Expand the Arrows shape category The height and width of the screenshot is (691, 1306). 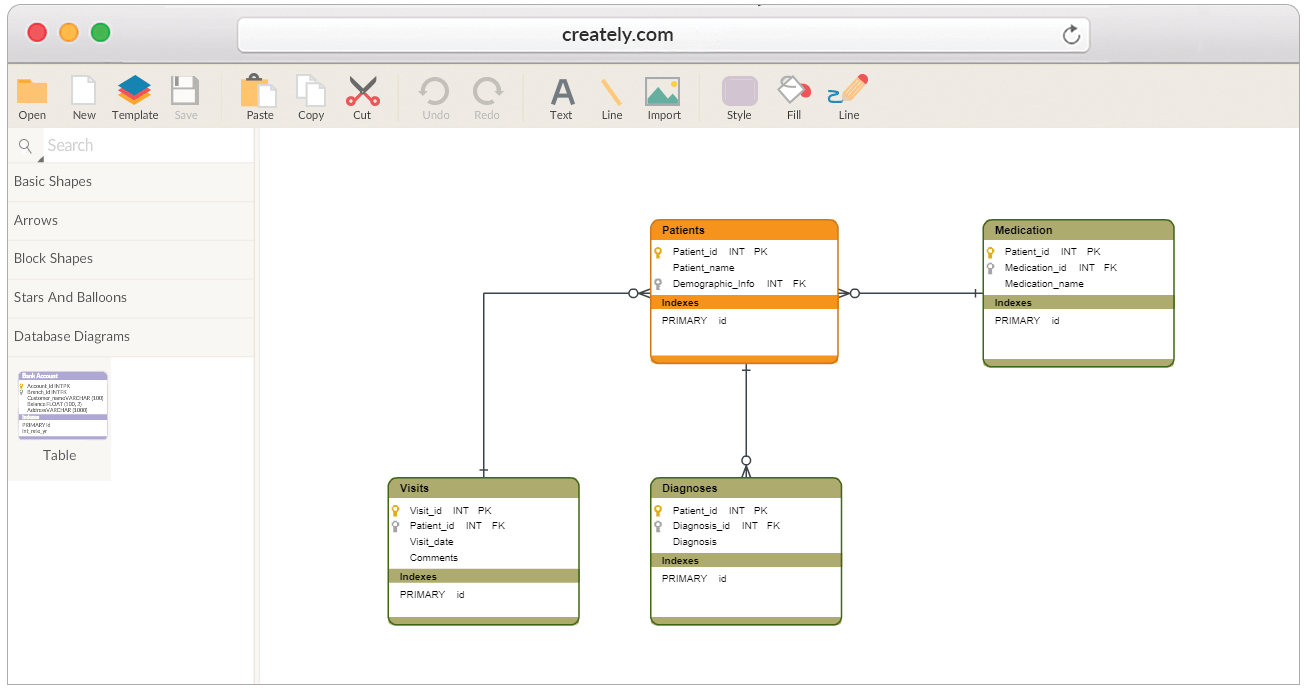coord(35,220)
